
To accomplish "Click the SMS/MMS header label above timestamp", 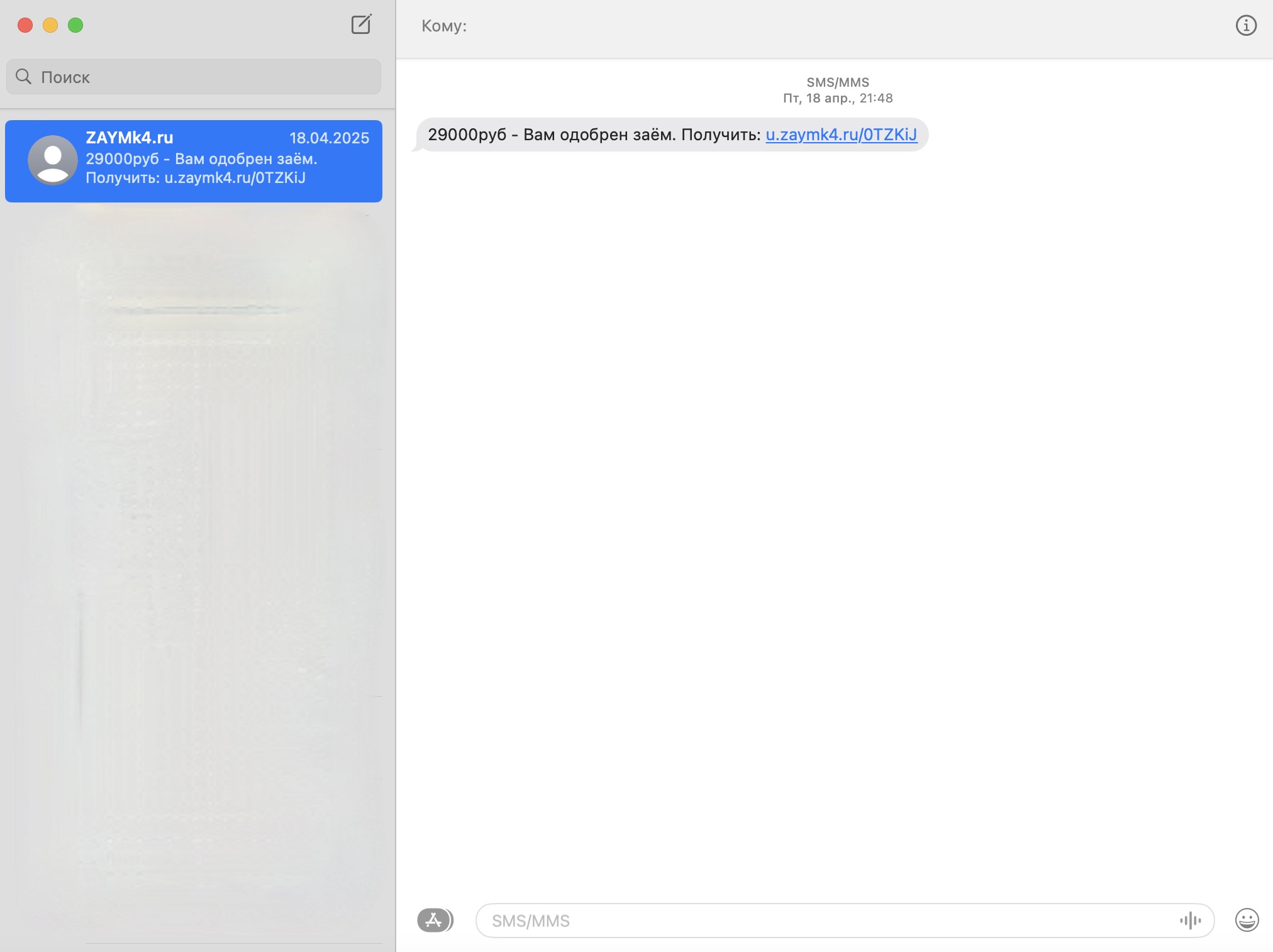I will (838, 82).
